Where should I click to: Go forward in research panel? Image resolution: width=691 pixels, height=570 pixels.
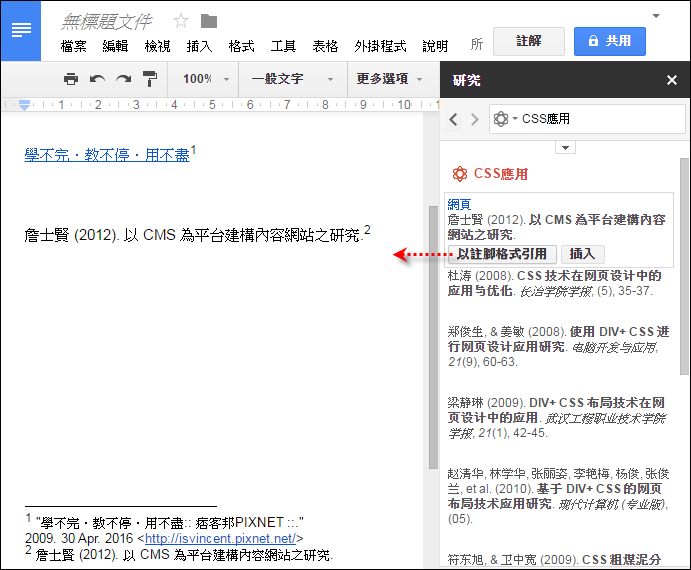pyautogui.click(x=474, y=119)
